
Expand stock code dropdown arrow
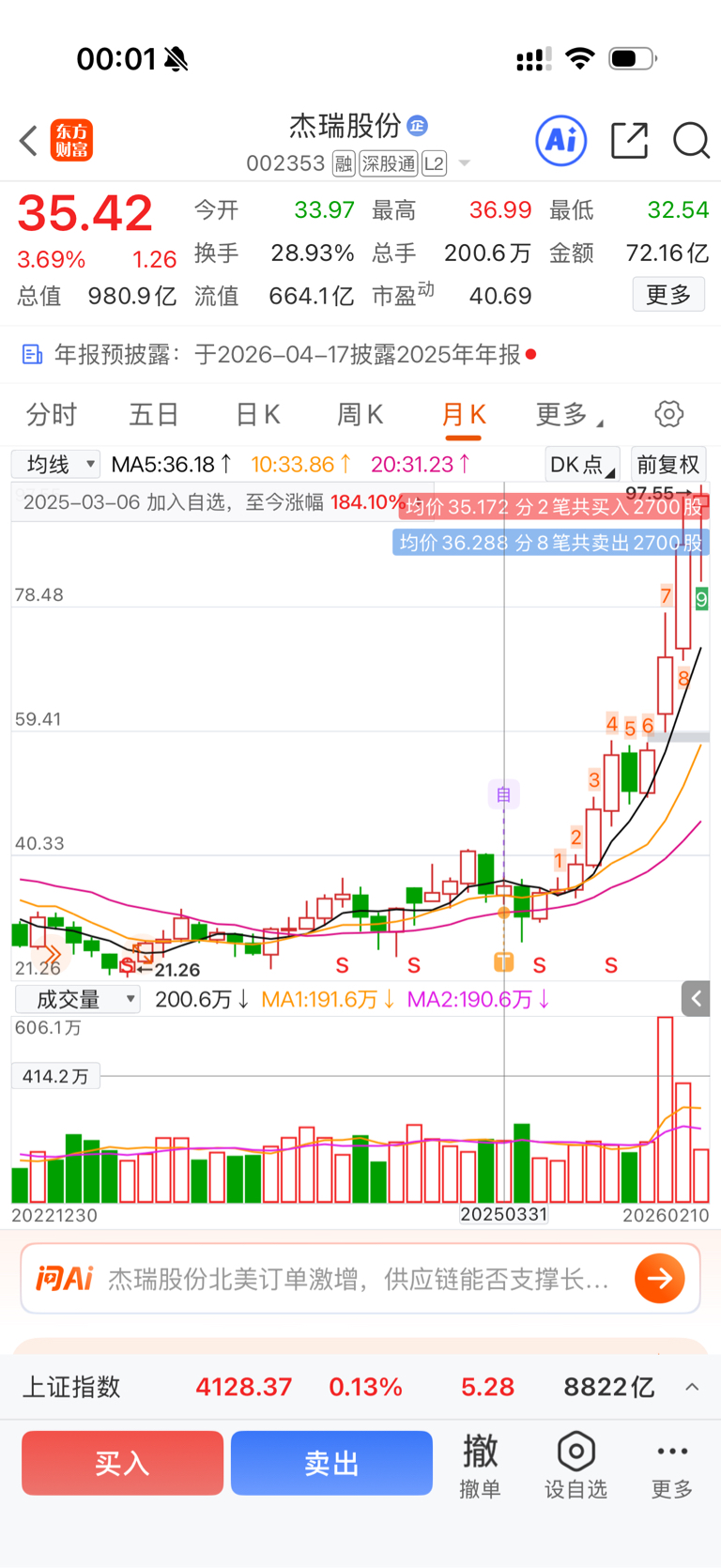click(x=464, y=164)
